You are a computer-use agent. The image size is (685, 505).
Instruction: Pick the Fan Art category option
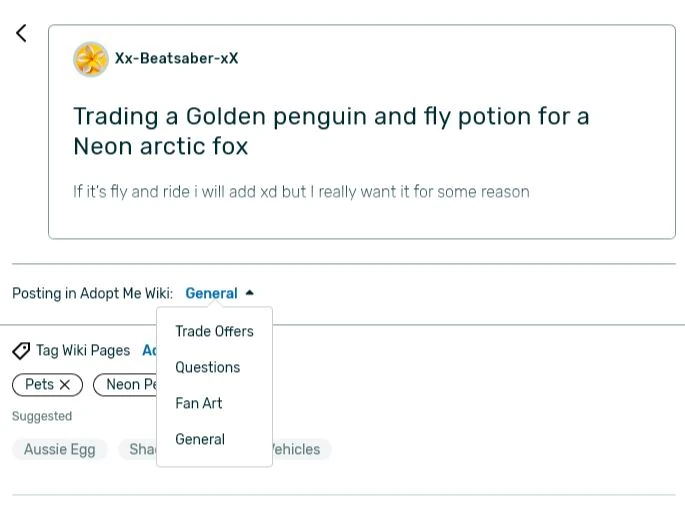coord(198,403)
